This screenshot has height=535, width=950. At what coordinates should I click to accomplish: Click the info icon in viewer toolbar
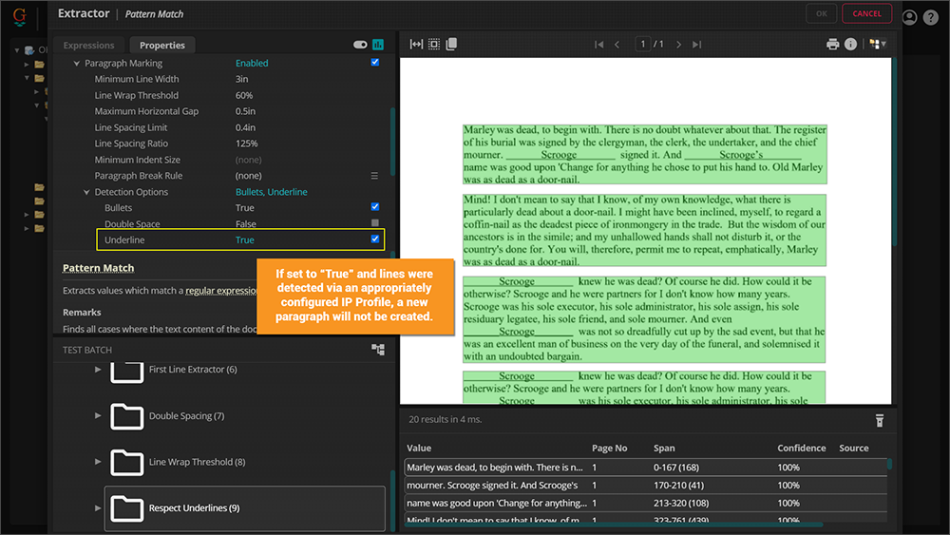(x=851, y=44)
